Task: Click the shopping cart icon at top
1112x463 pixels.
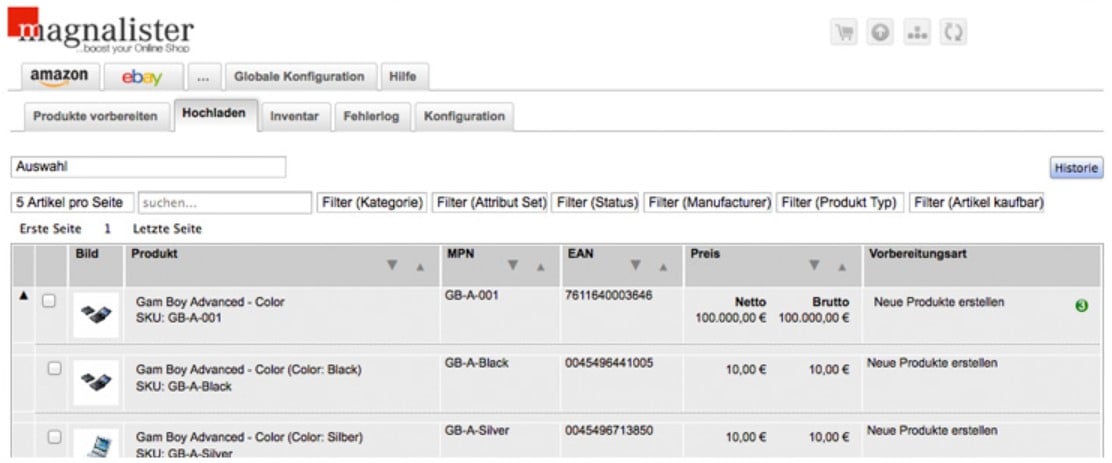Action: click(843, 33)
